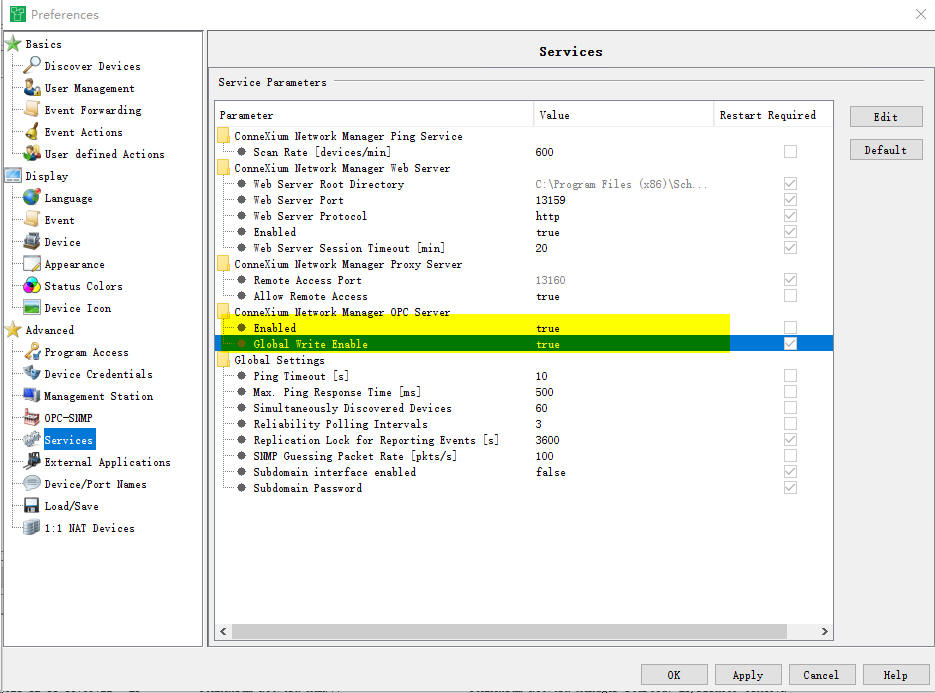The image size is (935, 693).
Task: Select OPC Server Enabled parameter row
Action: click(524, 327)
